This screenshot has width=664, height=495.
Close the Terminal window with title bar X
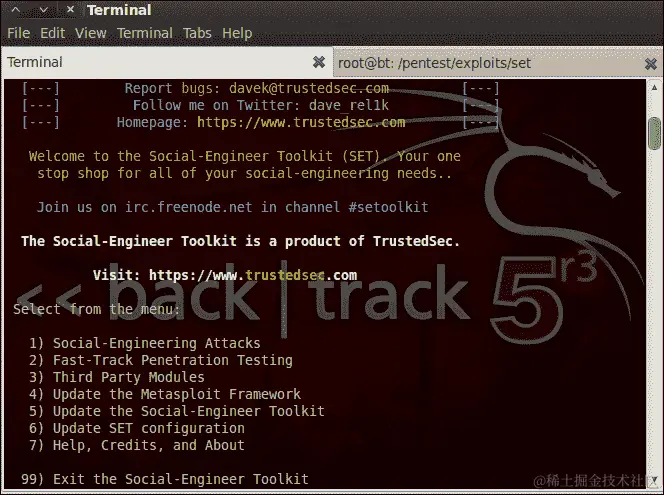[71, 9]
